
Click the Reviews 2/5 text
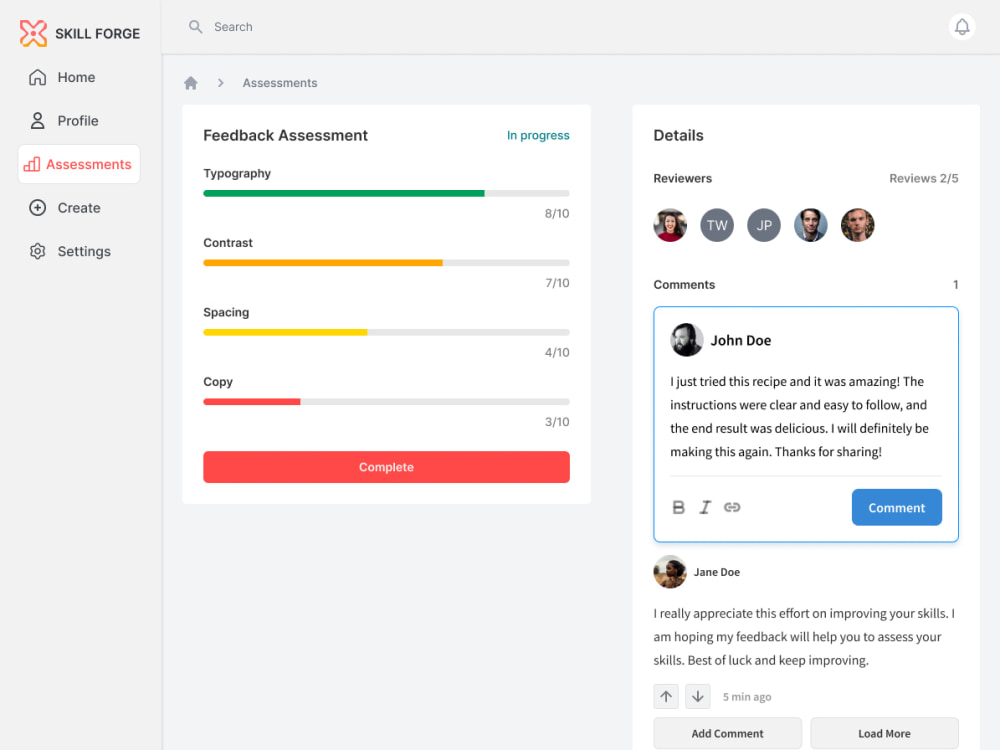coord(923,179)
